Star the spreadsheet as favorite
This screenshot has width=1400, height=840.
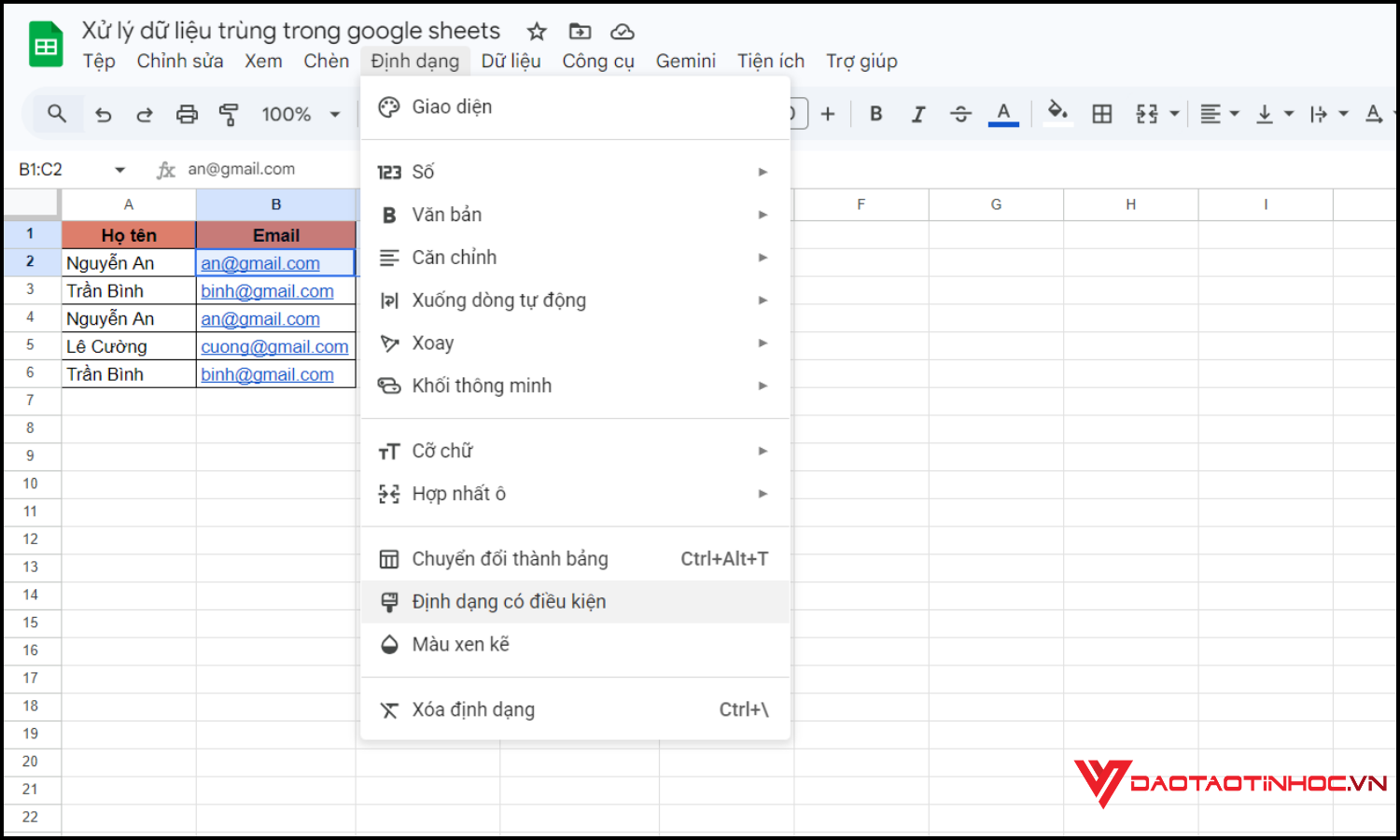tap(537, 31)
